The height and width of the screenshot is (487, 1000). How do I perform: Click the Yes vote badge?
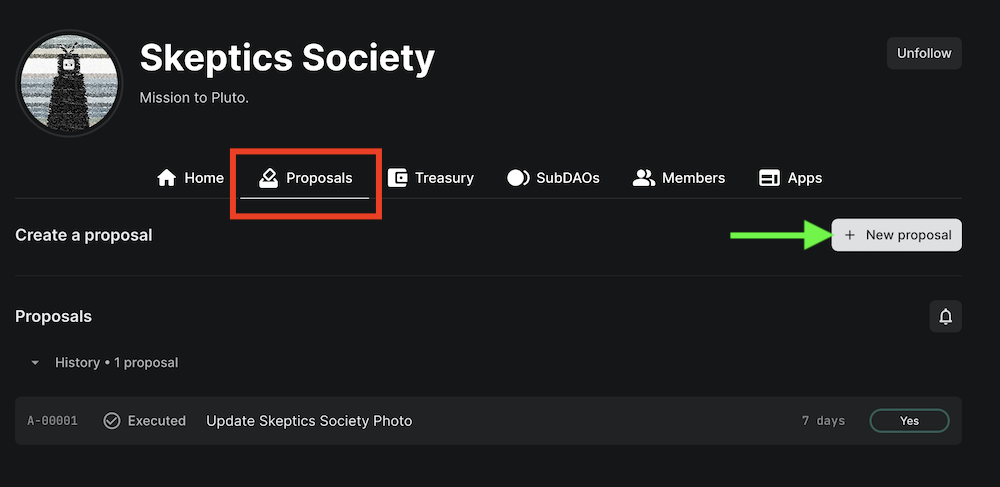tap(908, 421)
